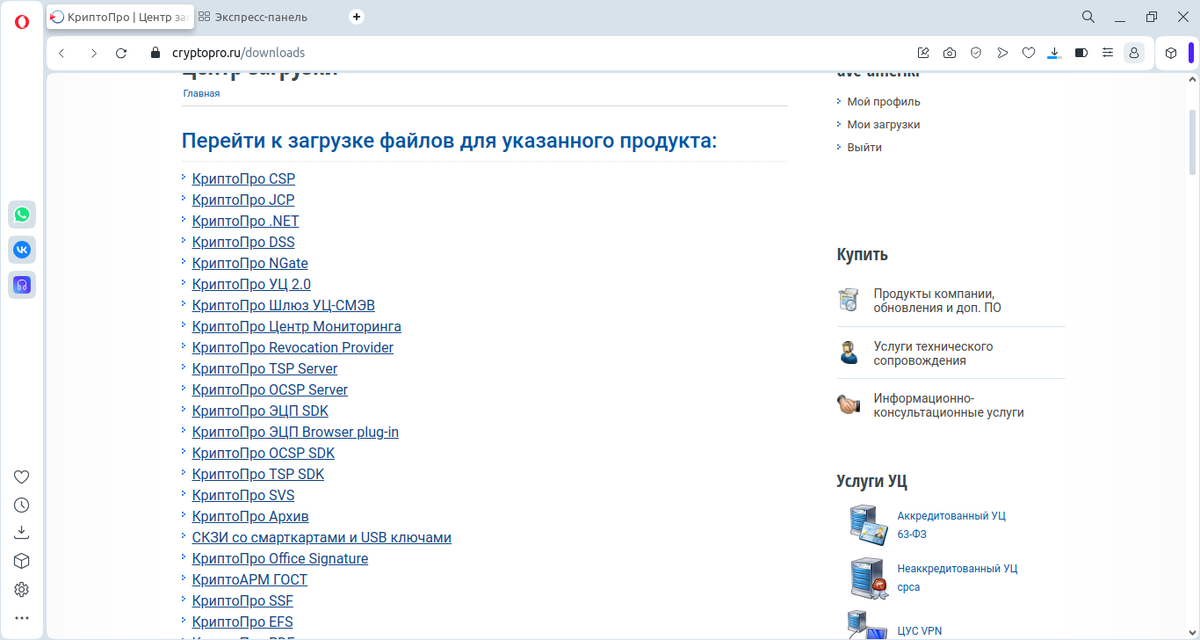Image resolution: width=1200 pixels, height=640 pixels.
Task: Click Выйти to log out
Action: [x=864, y=147]
